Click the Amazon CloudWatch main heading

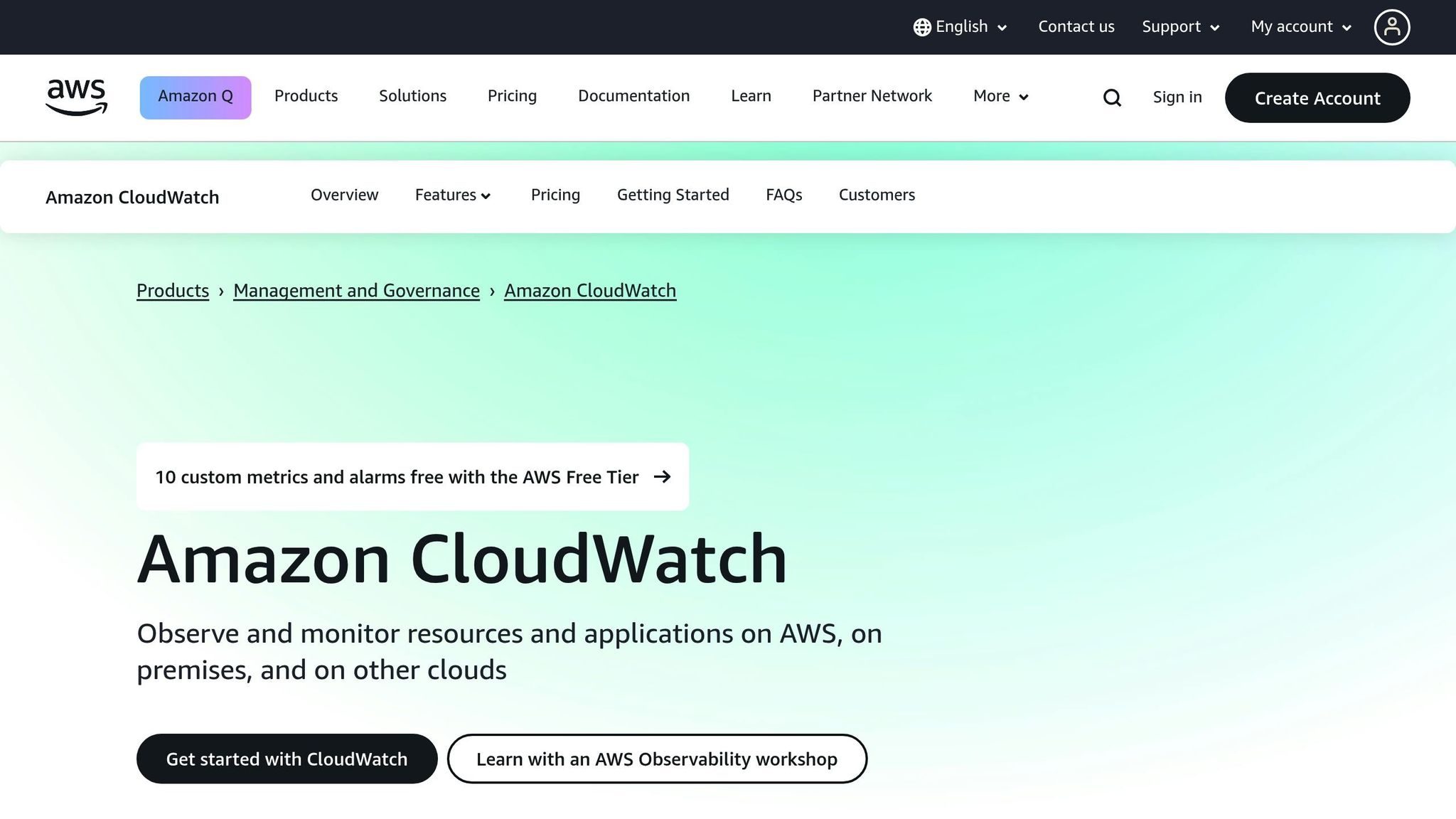coord(462,559)
